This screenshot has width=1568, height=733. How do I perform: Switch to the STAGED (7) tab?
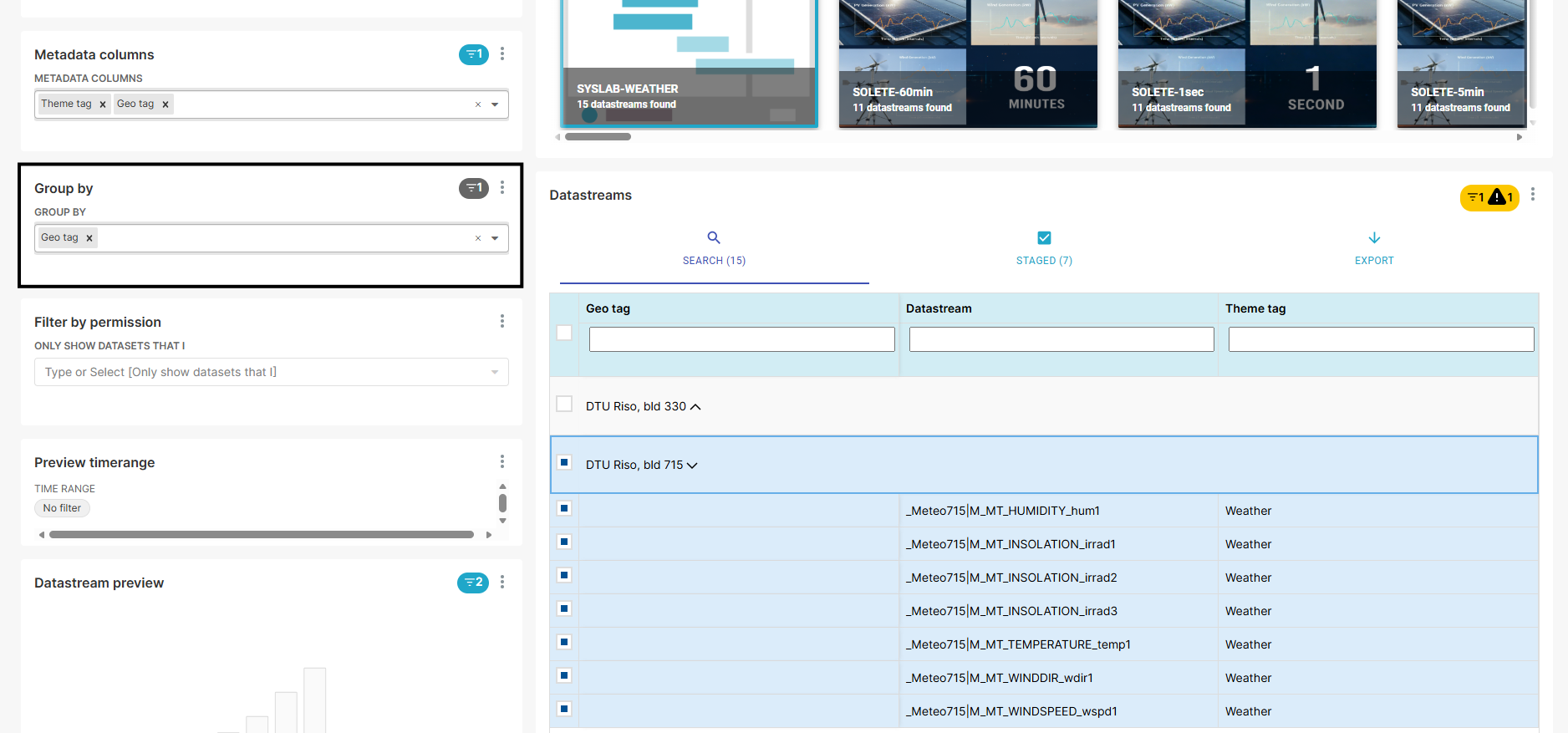coord(1043,248)
